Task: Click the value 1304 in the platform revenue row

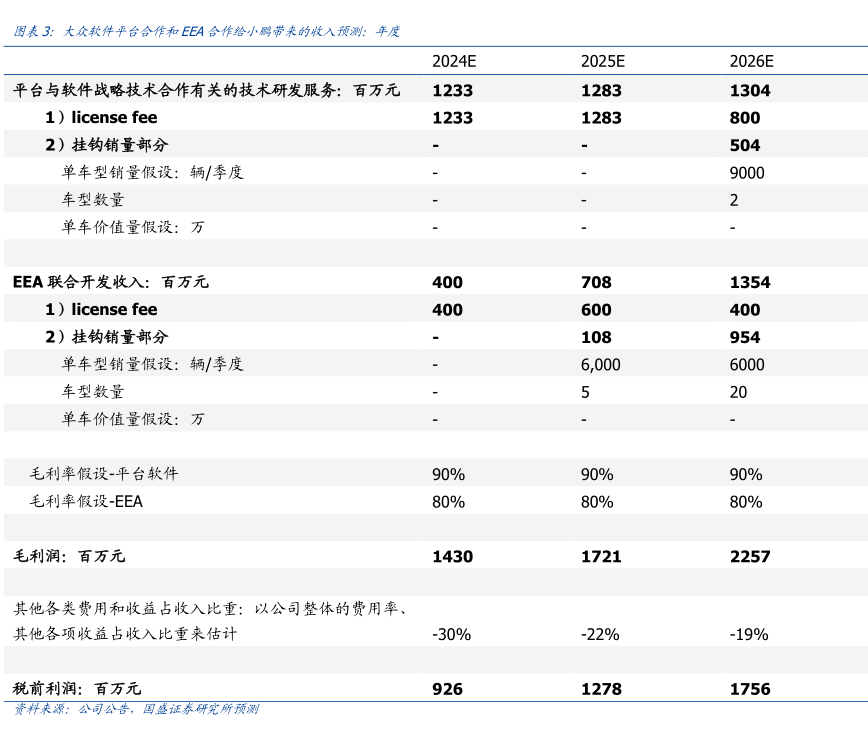Action: pyautogui.click(x=750, y=90)
